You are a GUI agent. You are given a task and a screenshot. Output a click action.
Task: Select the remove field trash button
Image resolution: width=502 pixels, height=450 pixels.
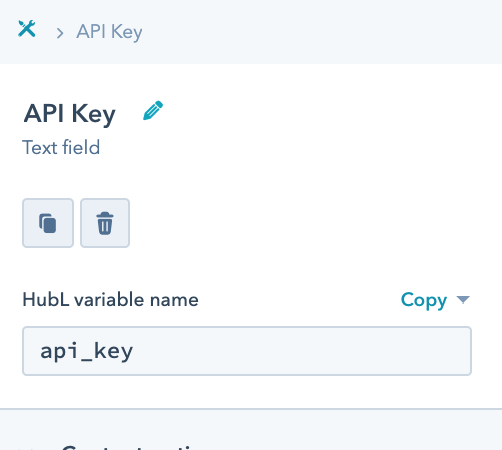coord(105,223)
